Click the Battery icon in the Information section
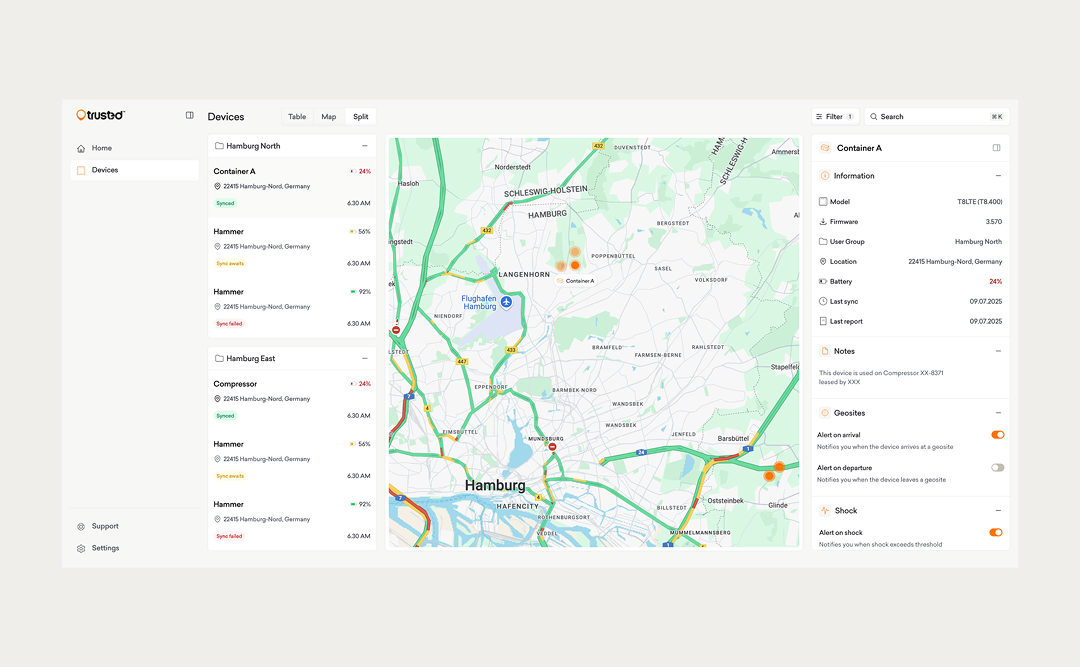 point(822,281)
